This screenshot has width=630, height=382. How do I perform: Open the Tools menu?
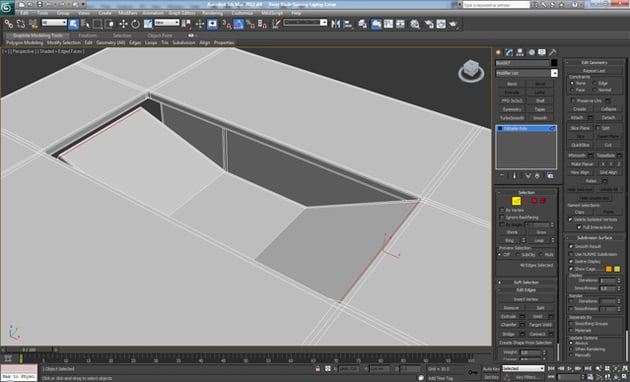43,13
